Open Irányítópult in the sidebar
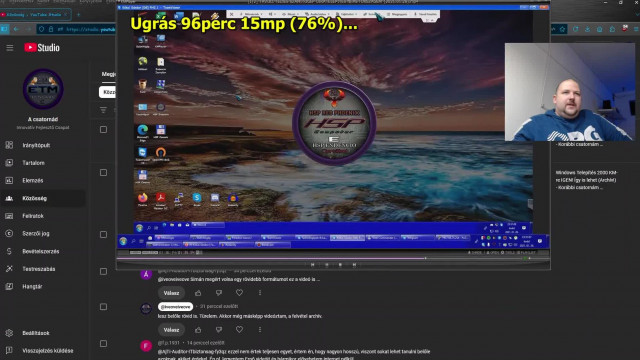This screenshot has width=640, height=360. (36, 145)
